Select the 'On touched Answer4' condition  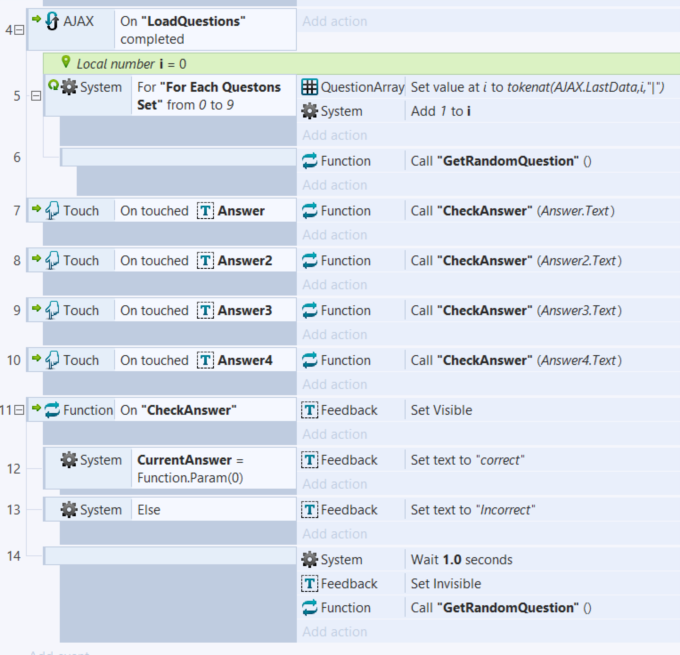(x=196, y=360)
